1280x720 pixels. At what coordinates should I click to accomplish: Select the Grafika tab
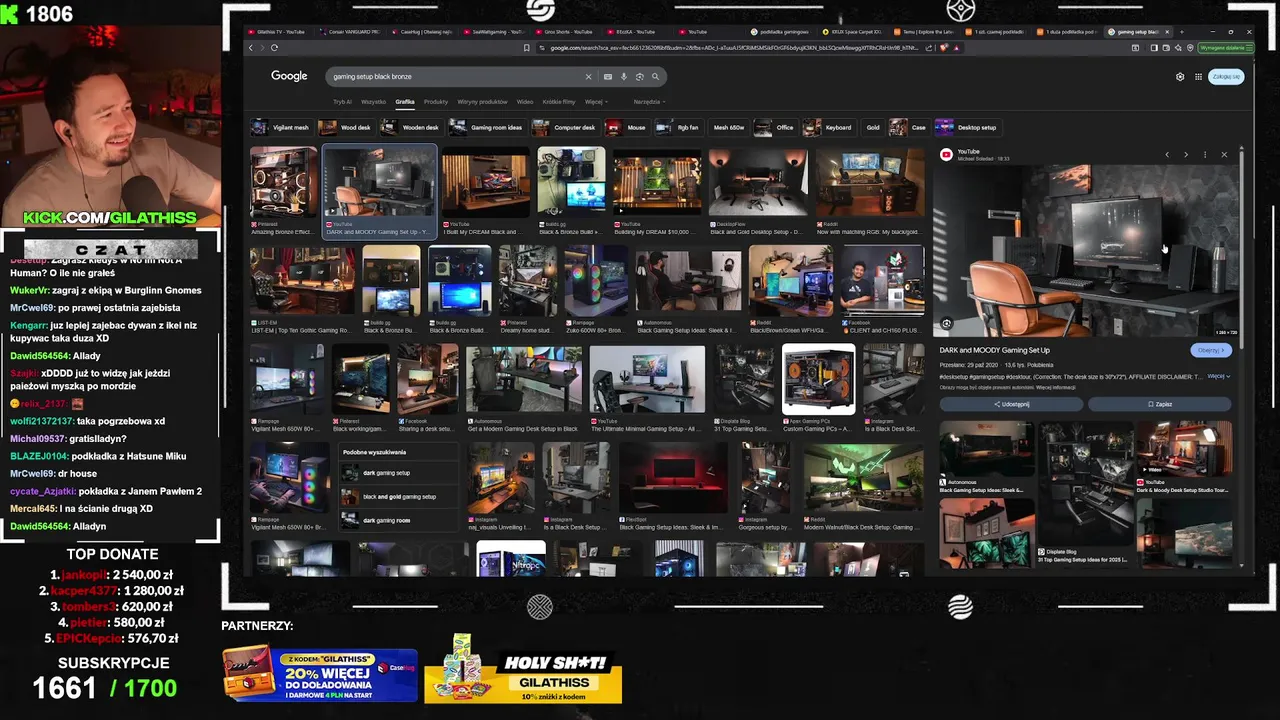[405, 102]
